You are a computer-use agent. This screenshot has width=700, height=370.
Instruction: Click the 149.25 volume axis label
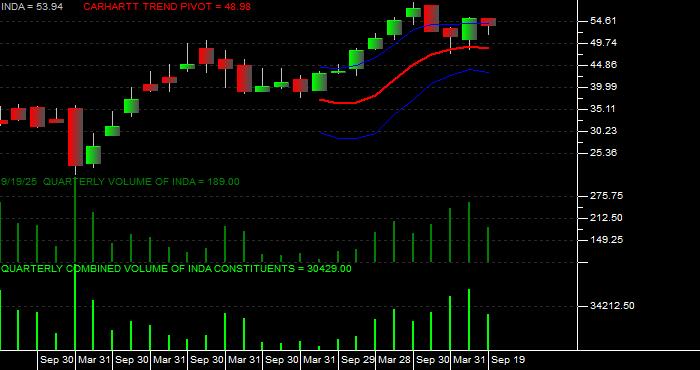(x=606, y=240)
